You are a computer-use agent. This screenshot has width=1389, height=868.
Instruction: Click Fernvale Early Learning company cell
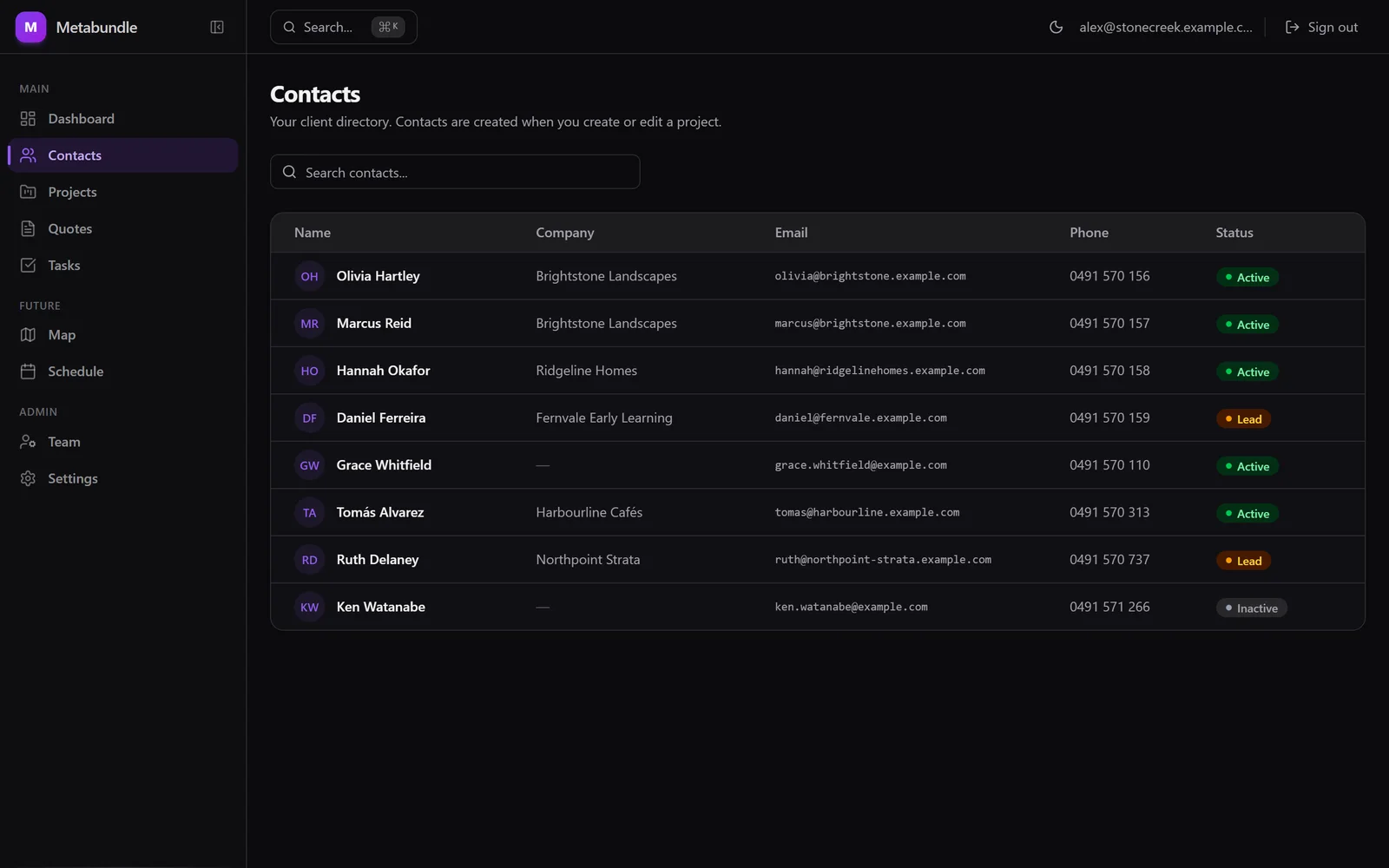(x=603, y=418)
